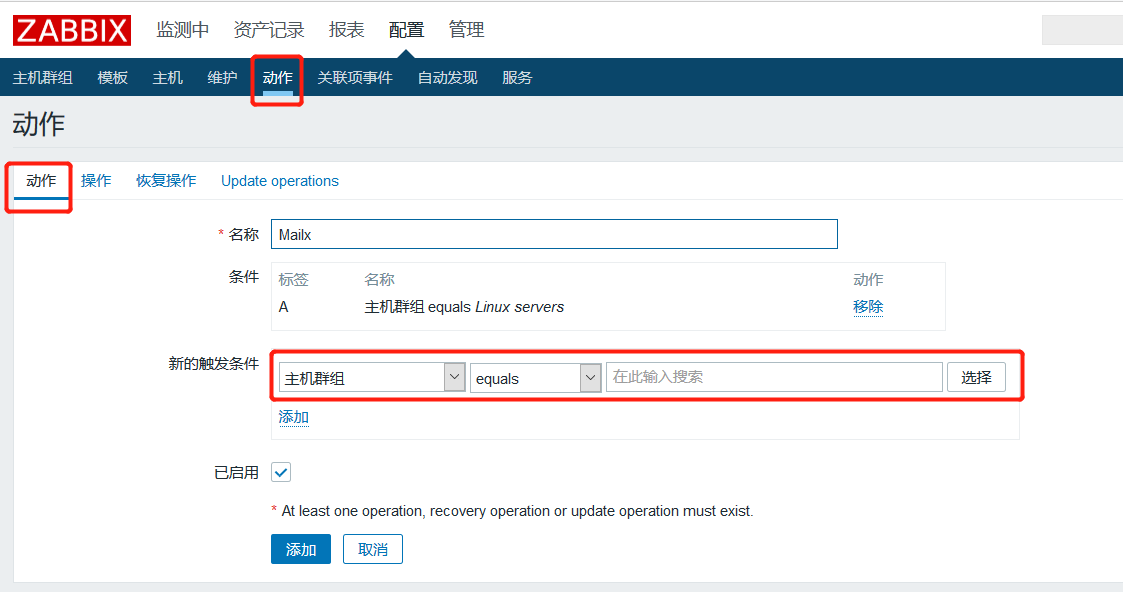Go to 维护 submenu
This screenshot has width=1123, height=592.
[x=222, y=77]
